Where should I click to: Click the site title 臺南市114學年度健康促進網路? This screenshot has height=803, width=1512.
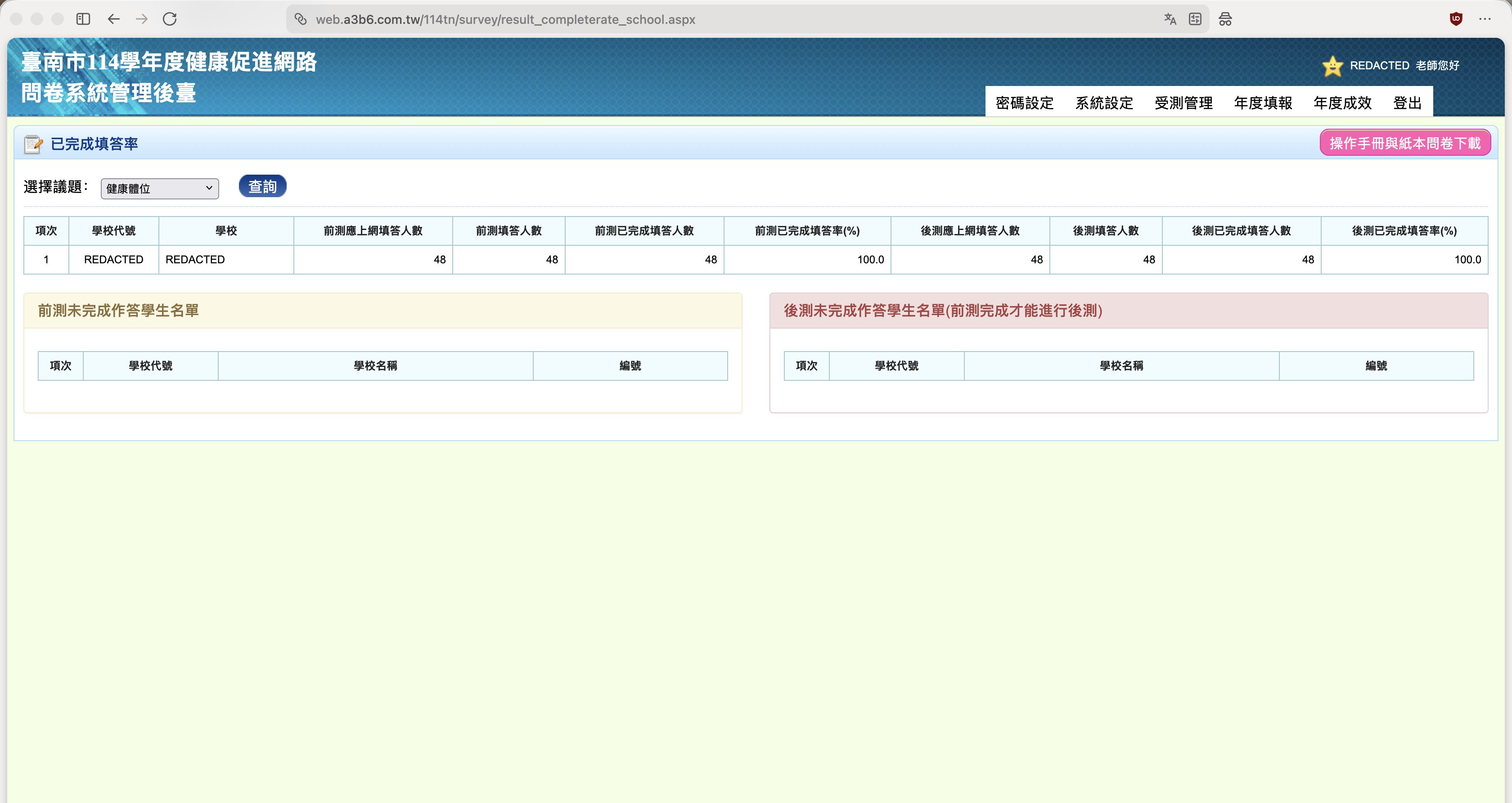pyautogui.click(x=169, y=62)
